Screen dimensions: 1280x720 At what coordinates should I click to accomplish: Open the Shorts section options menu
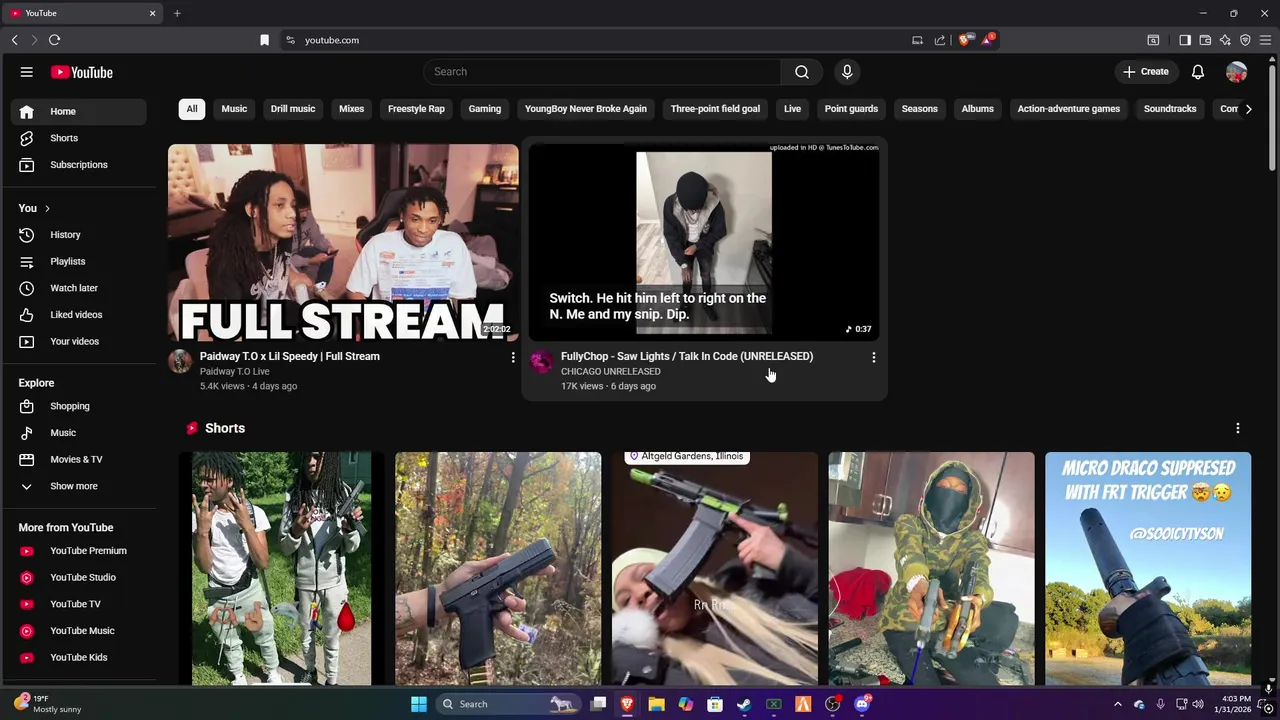point(1238,428)
